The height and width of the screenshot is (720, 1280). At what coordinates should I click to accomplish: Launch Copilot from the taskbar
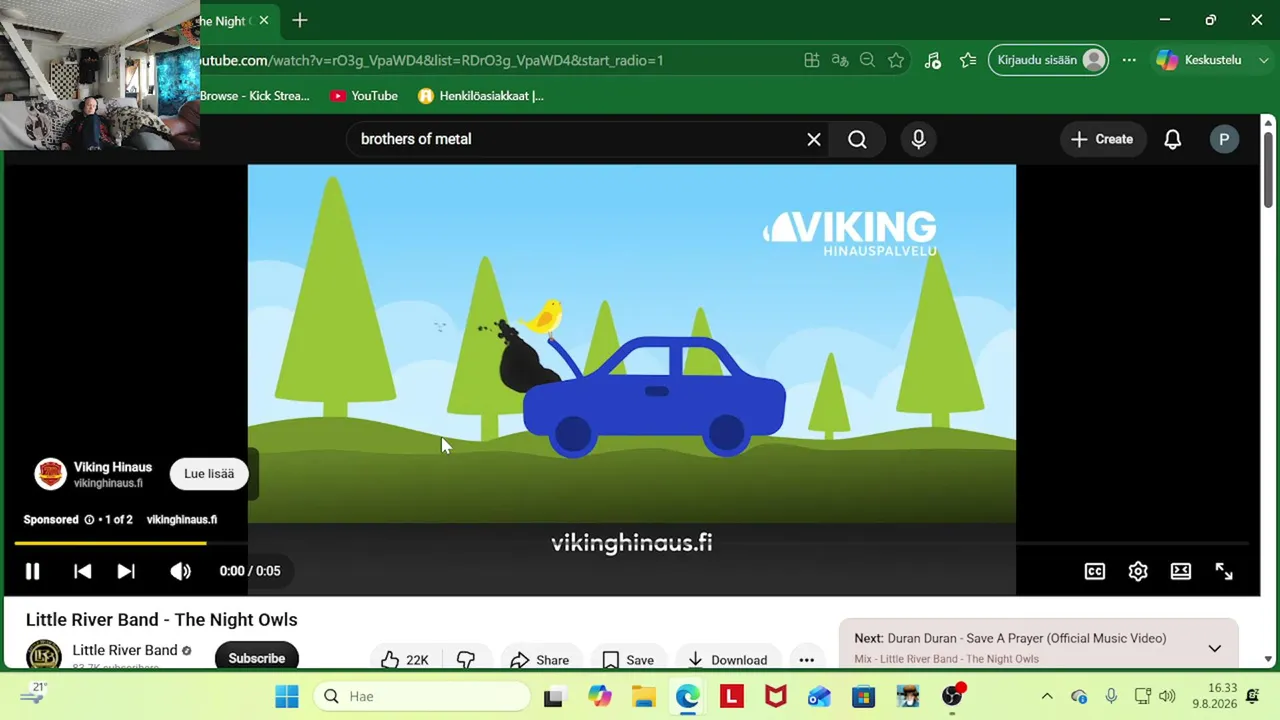[600, 696]
